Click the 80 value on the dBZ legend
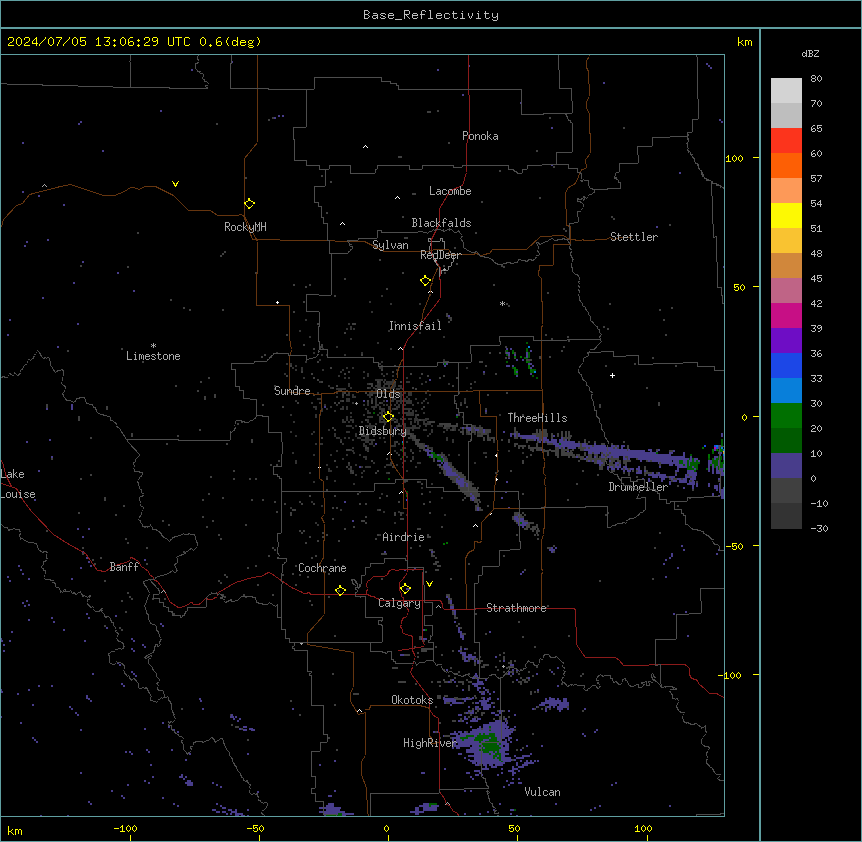862x842 pixels. coord(816,79)
